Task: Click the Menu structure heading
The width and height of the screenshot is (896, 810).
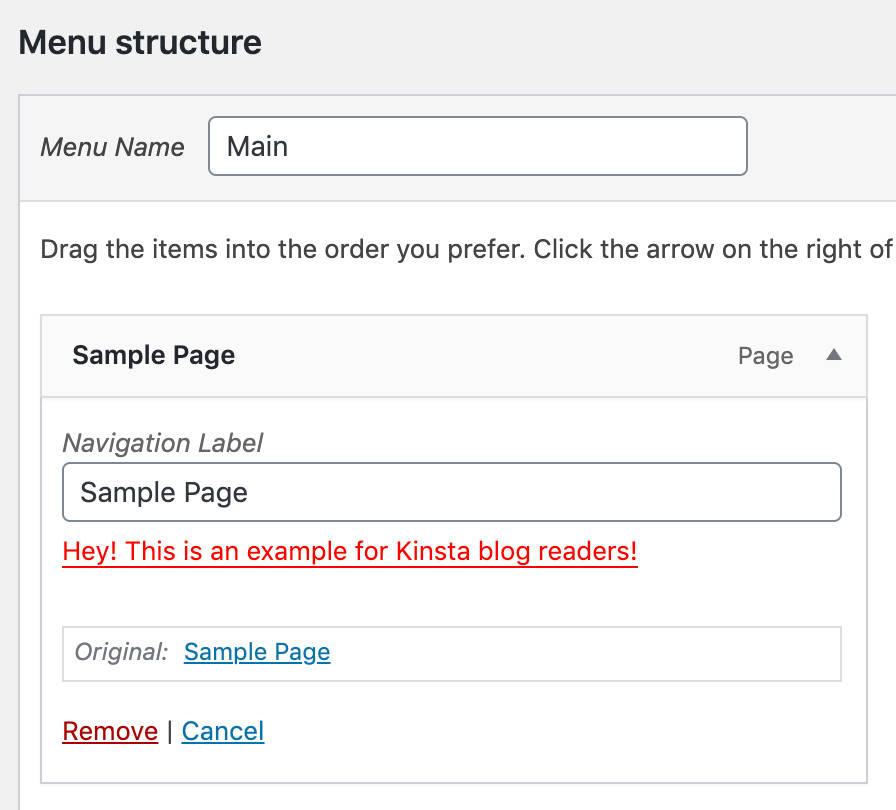Action: [x=139, y=42]
